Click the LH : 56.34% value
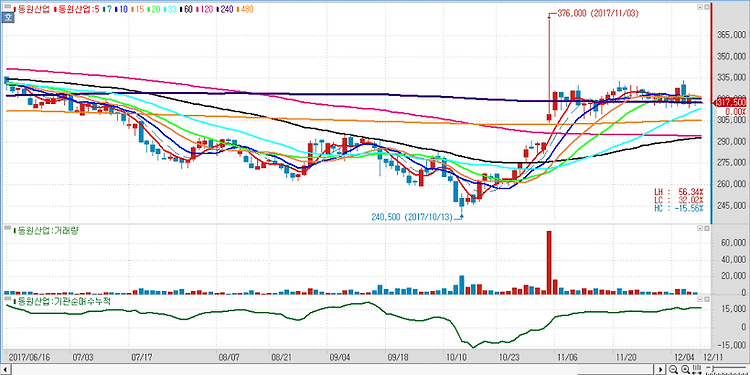The image size is (750, 375). click(x=679, y=192)
